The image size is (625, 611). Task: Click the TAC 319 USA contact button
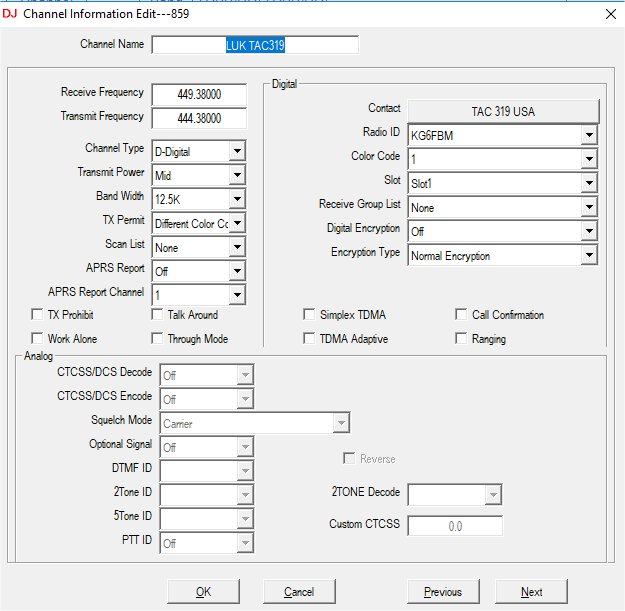point(503,111)
